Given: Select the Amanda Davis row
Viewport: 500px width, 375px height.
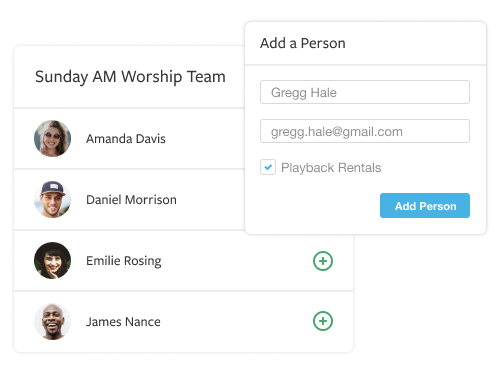Looking at the screenshot, I should [129, 139].
